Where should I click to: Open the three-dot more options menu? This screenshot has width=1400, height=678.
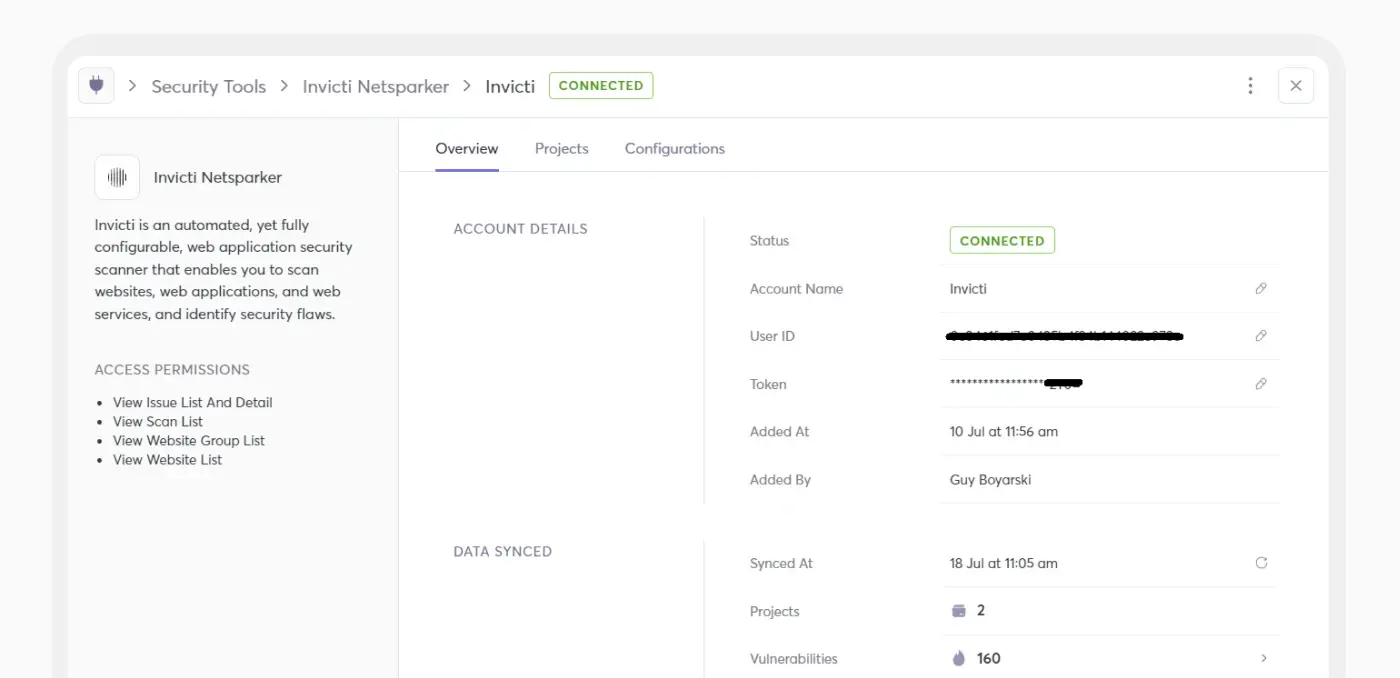(1250, 86)
